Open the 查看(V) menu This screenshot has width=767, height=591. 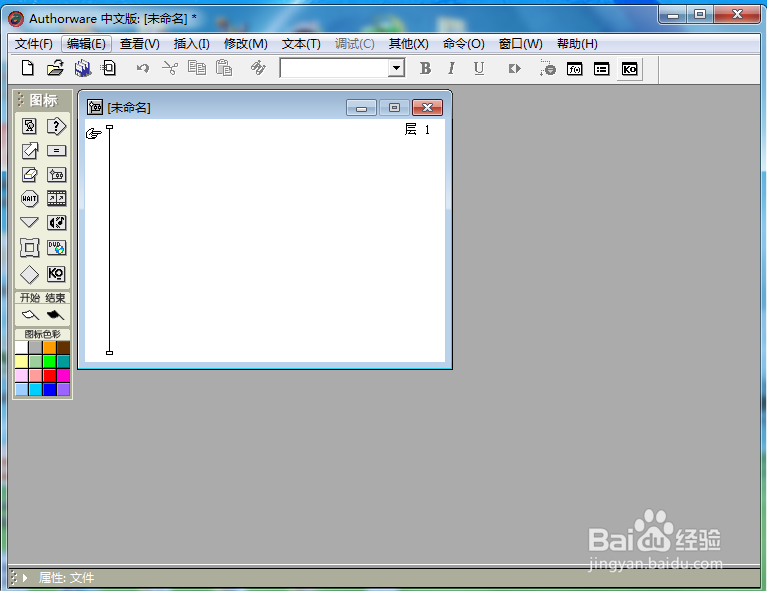(x=140, y=44)
